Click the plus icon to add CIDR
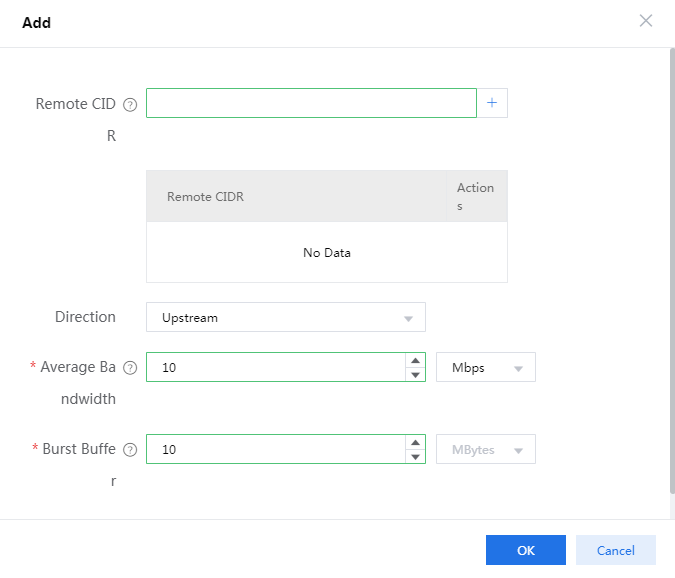675x578 pixels. [x=492, y=103]
